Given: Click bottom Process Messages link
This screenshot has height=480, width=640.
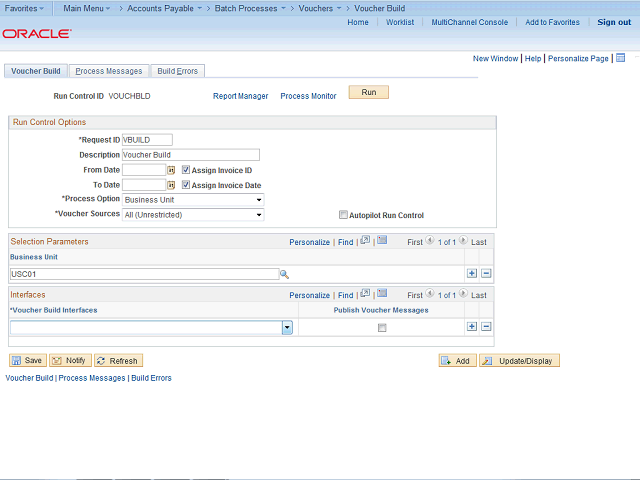Looking at the screenshot, I should (x=92, y=378).
